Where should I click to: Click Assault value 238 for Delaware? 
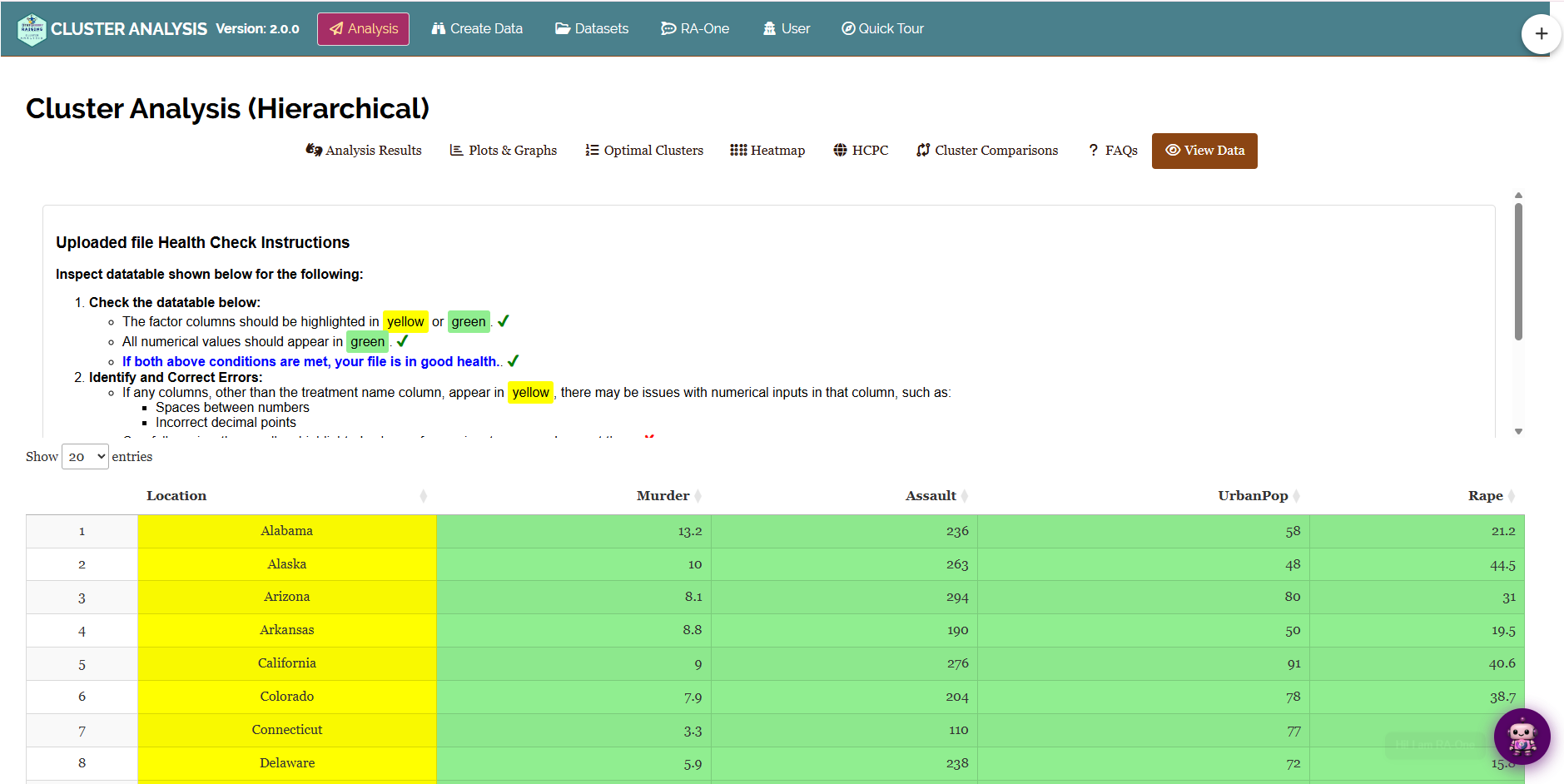(844, 763)
